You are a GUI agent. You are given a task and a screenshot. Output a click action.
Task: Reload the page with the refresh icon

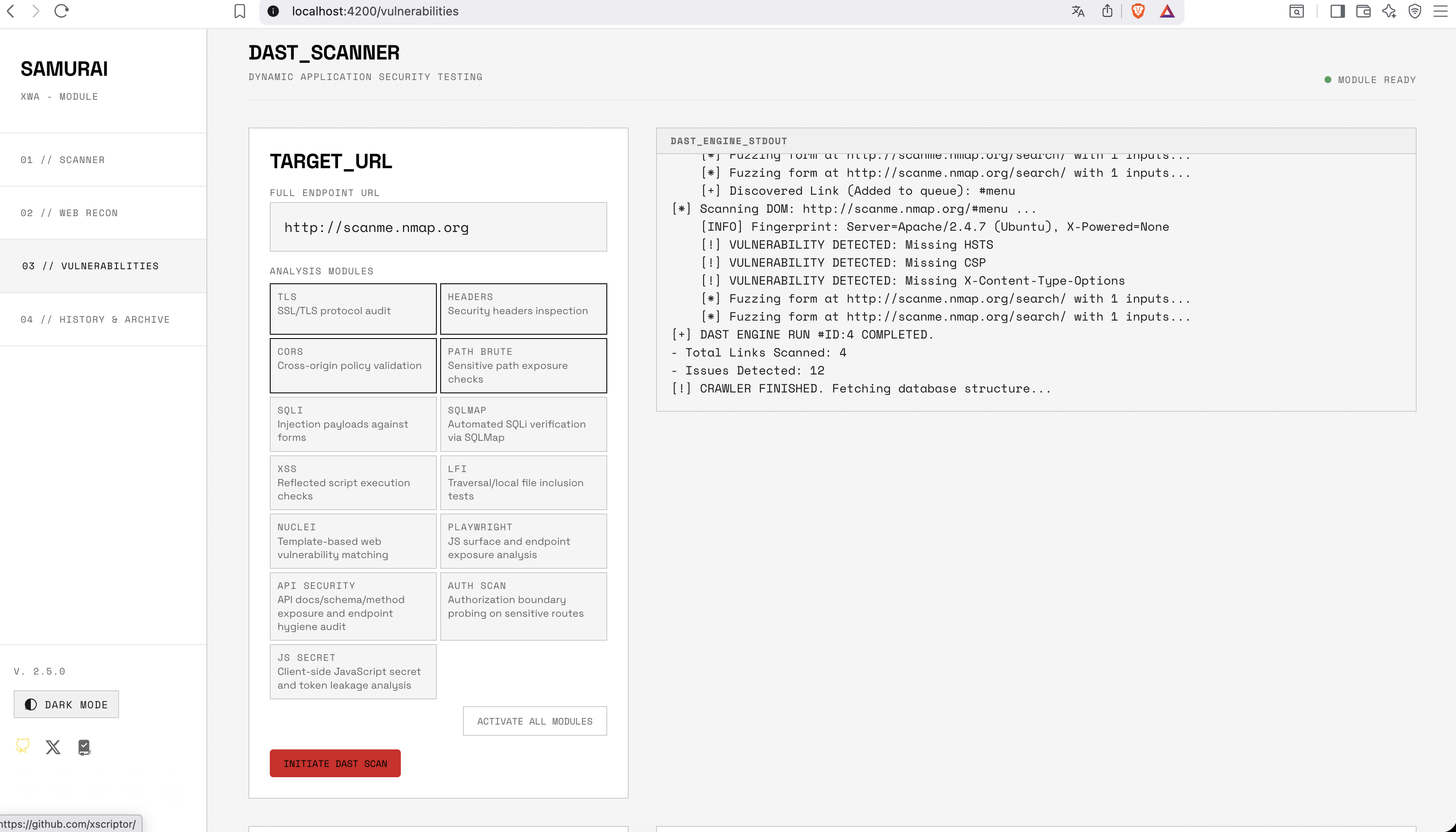[62, 12]
